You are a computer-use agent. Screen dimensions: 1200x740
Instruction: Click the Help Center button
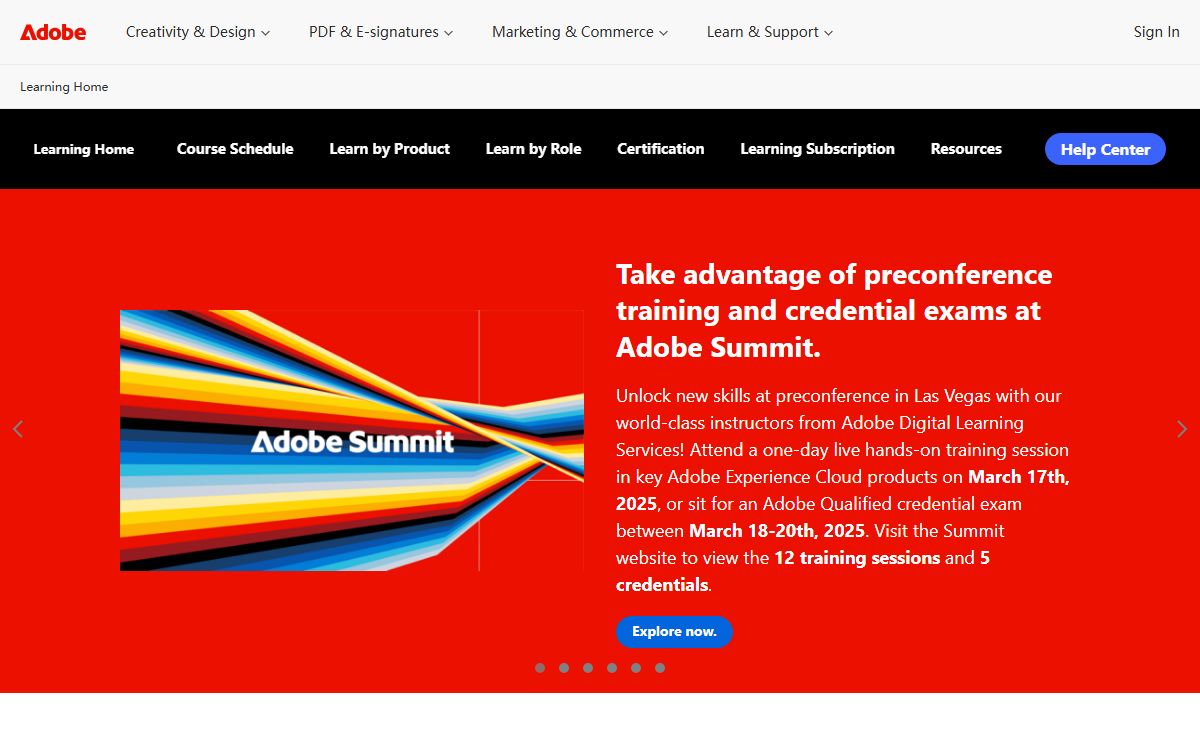click(x=1105, y=149)
